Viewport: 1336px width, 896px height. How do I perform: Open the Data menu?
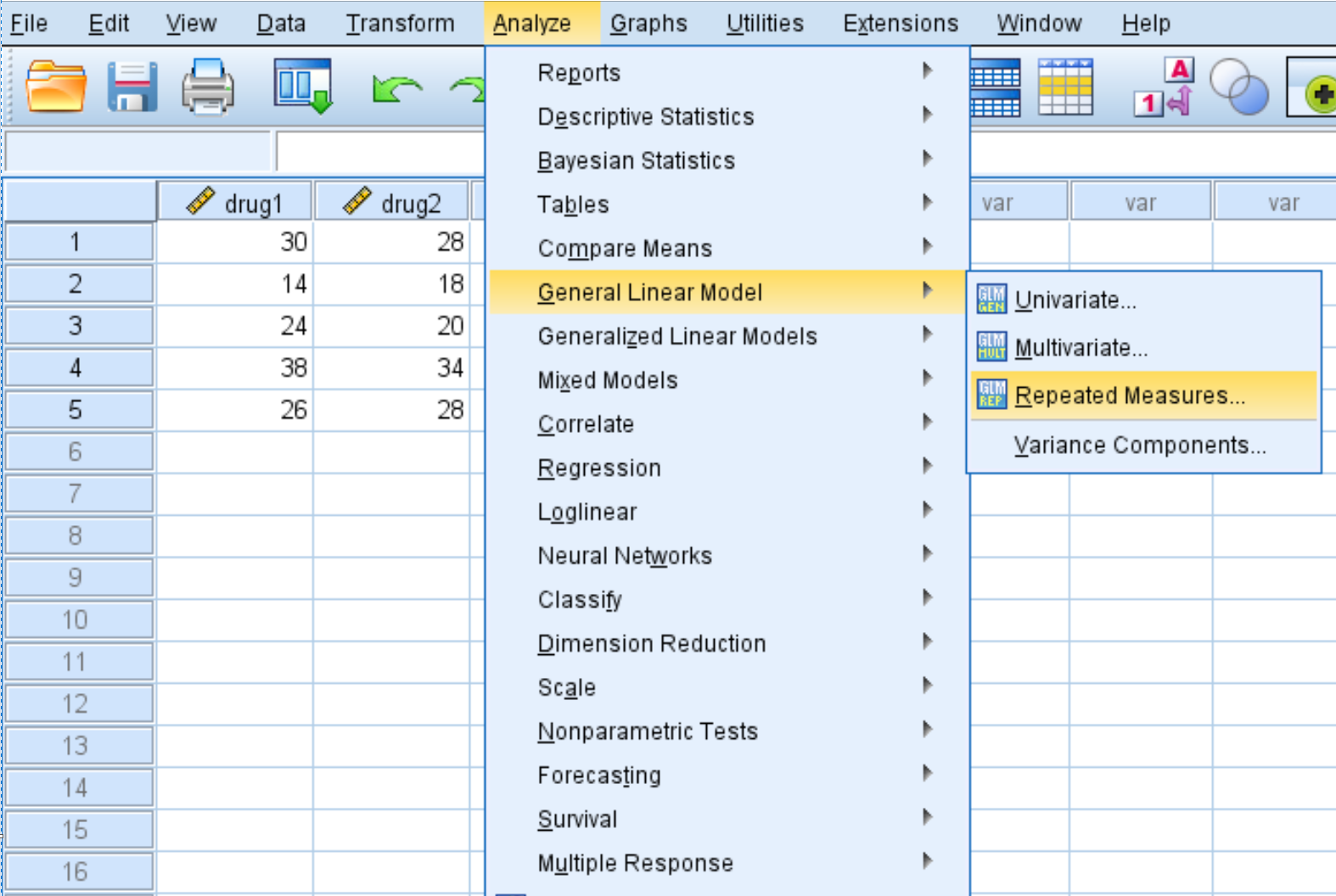(281, 23)
